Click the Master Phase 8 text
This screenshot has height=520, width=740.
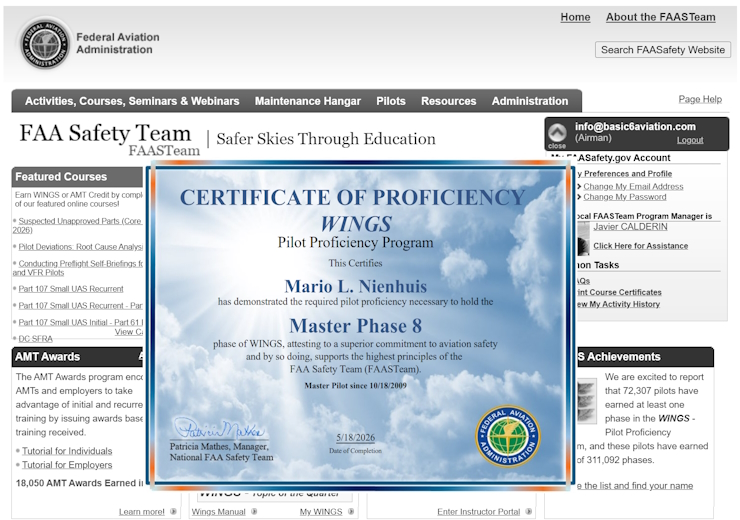tap(355, 326)
